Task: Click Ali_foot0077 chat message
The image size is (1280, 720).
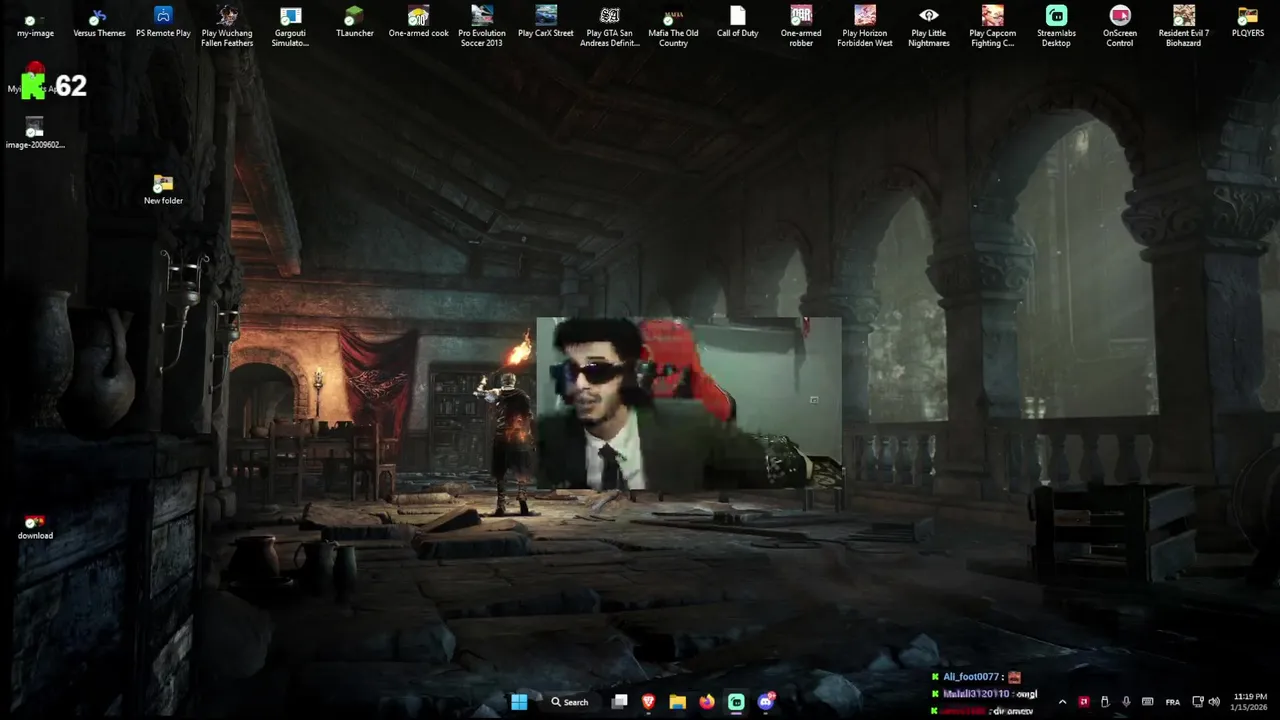Action: [975, 677]
